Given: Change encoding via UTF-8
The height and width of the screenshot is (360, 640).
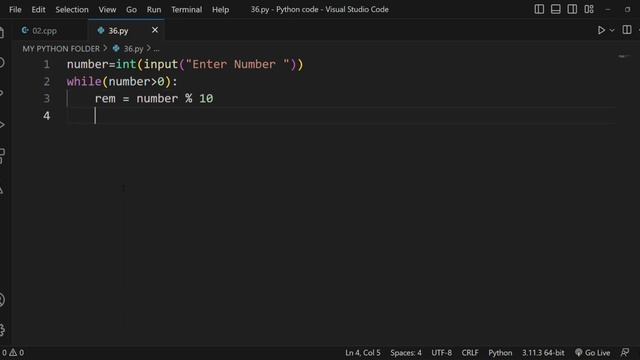Looking at the screenshot, I should (x=441, y=353).
